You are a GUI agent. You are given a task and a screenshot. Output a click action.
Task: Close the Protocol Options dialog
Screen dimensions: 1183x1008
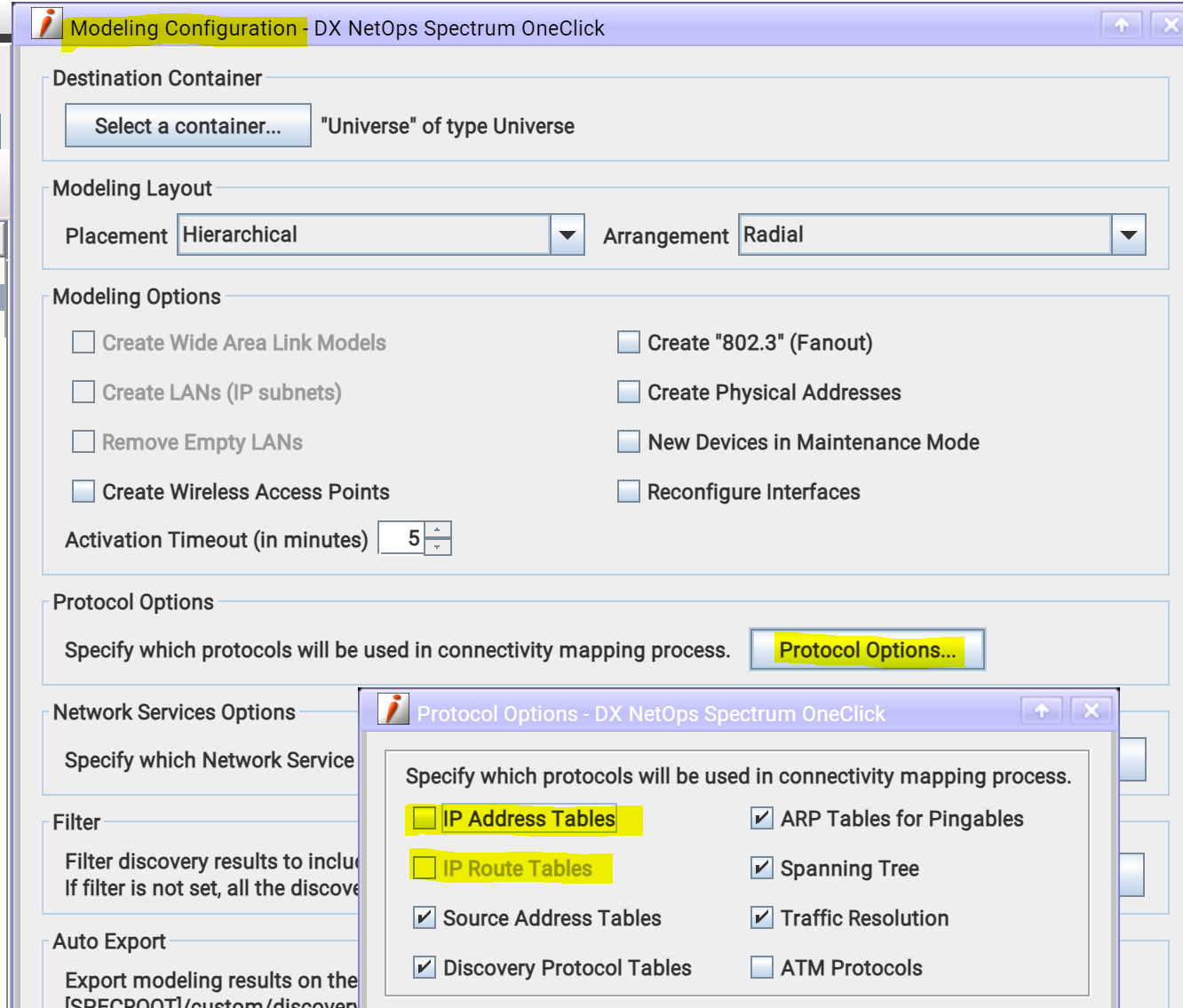click(1092, 710)
